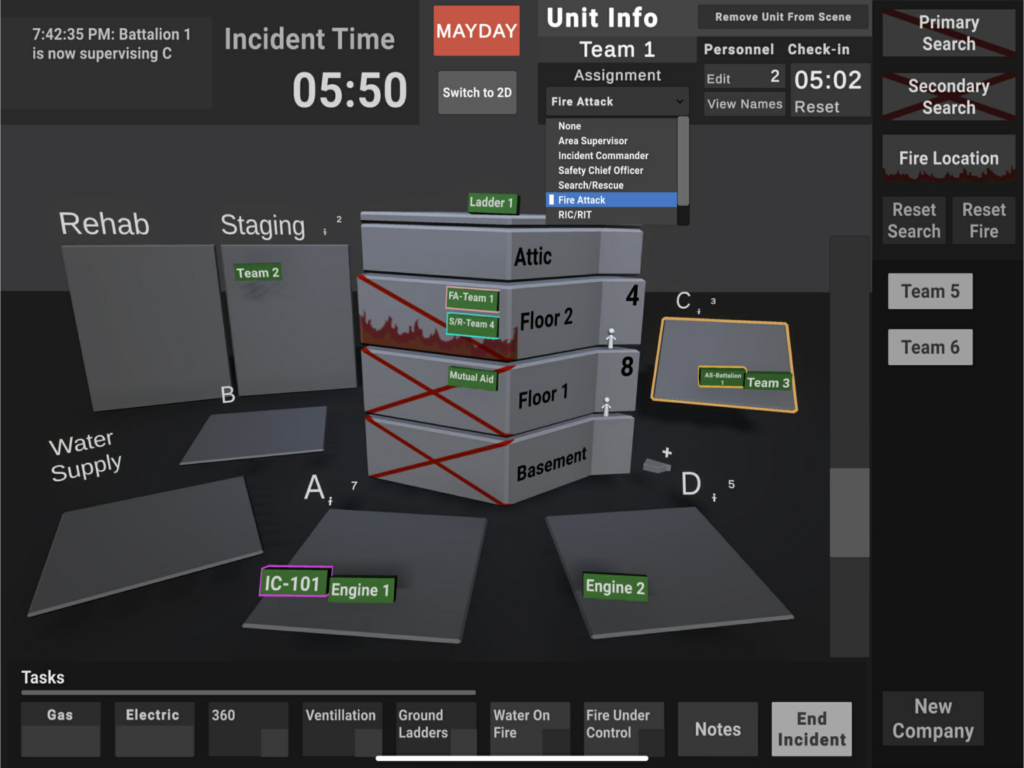
Task: Toggle the Primary Search marker
Action: tap(948, 33)
